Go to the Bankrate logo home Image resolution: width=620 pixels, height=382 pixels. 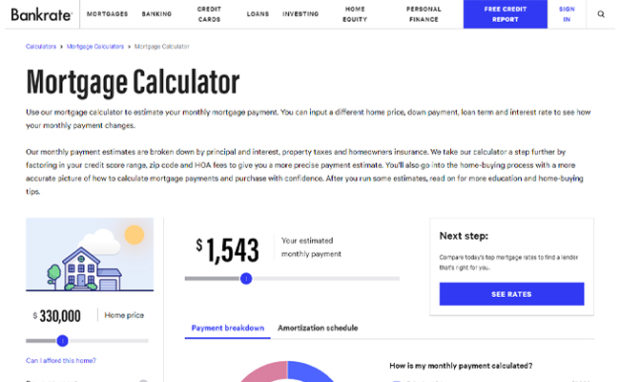click(41, 15)
